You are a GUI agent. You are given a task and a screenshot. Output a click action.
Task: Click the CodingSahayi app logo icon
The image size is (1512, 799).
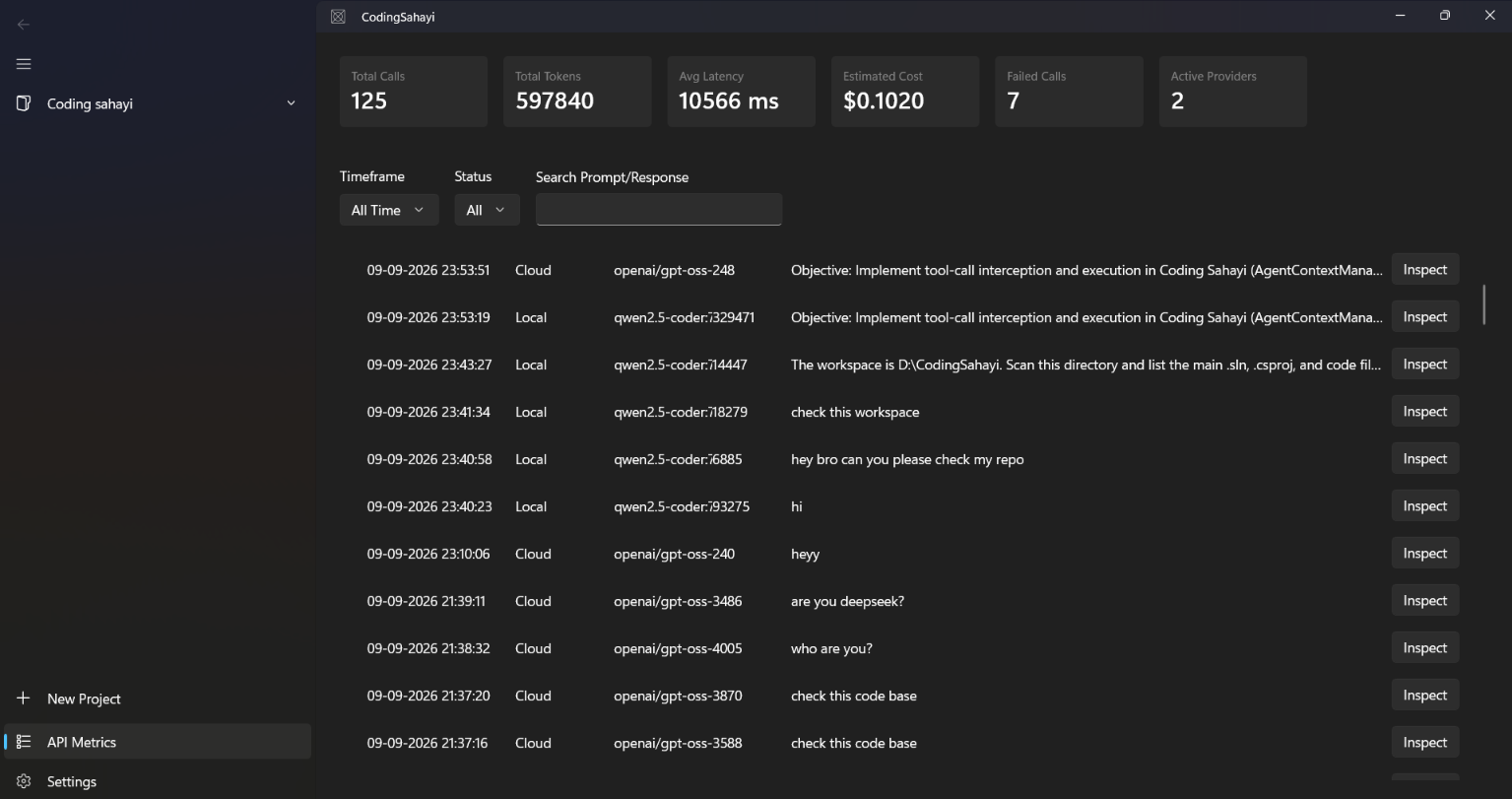pos(338,16)
